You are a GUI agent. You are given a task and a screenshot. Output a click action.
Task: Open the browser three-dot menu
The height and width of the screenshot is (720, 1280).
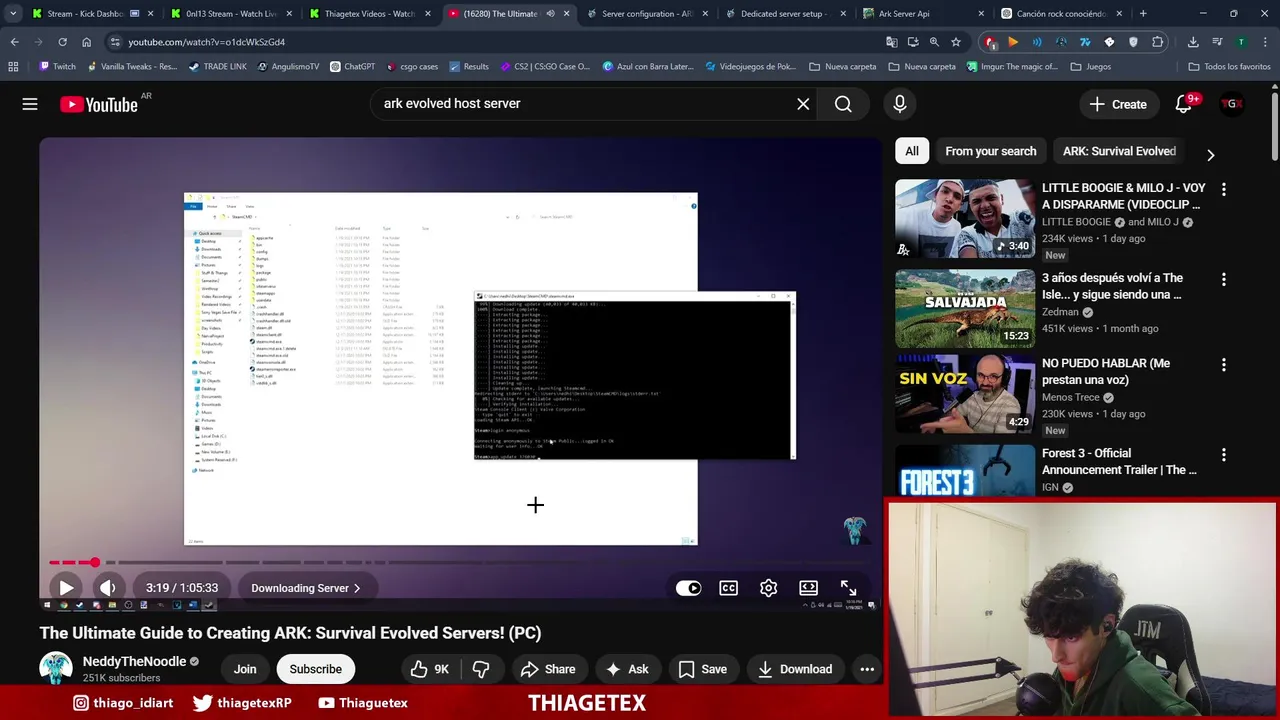(1265, 42)
